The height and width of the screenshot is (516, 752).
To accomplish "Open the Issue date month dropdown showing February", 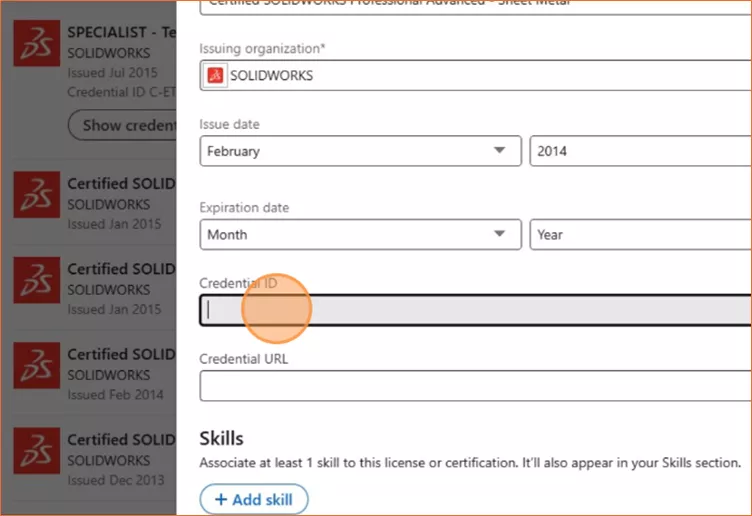I will coord(360,151).
